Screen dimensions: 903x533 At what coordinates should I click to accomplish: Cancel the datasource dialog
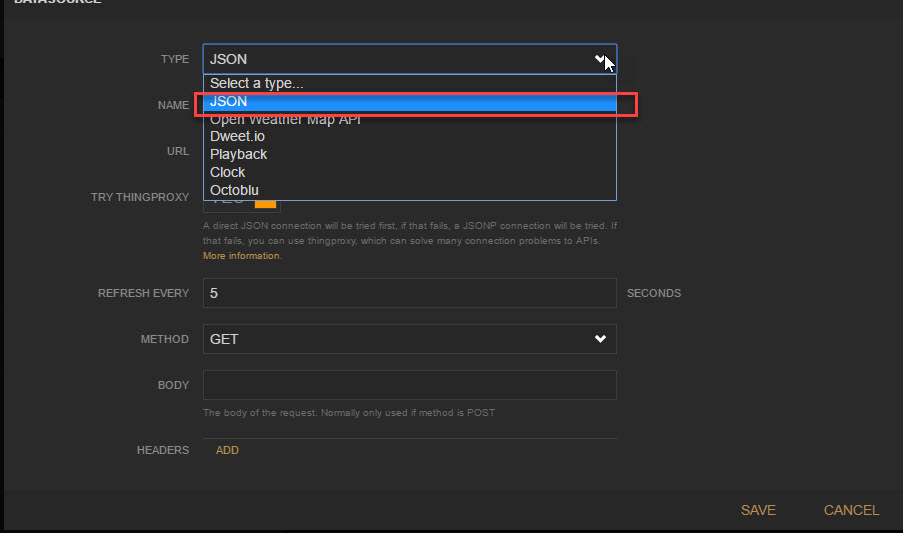point(851,510)
